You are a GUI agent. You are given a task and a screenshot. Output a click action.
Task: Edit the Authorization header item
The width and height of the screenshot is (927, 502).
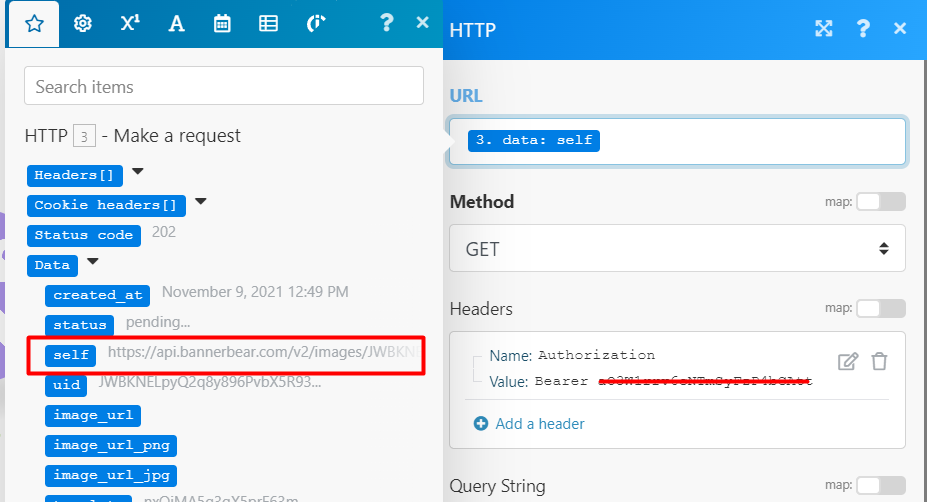[847, 361]
